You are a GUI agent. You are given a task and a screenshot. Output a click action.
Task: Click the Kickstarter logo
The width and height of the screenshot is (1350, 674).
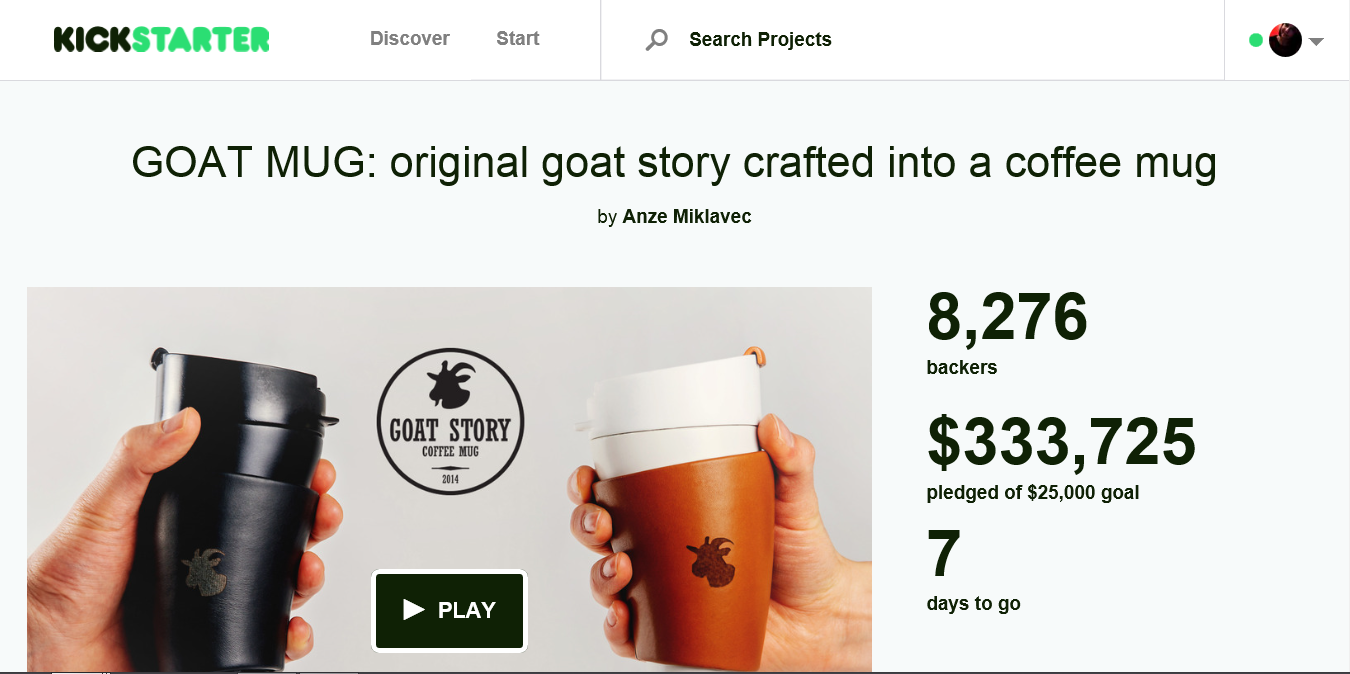(x=160, y=38)
